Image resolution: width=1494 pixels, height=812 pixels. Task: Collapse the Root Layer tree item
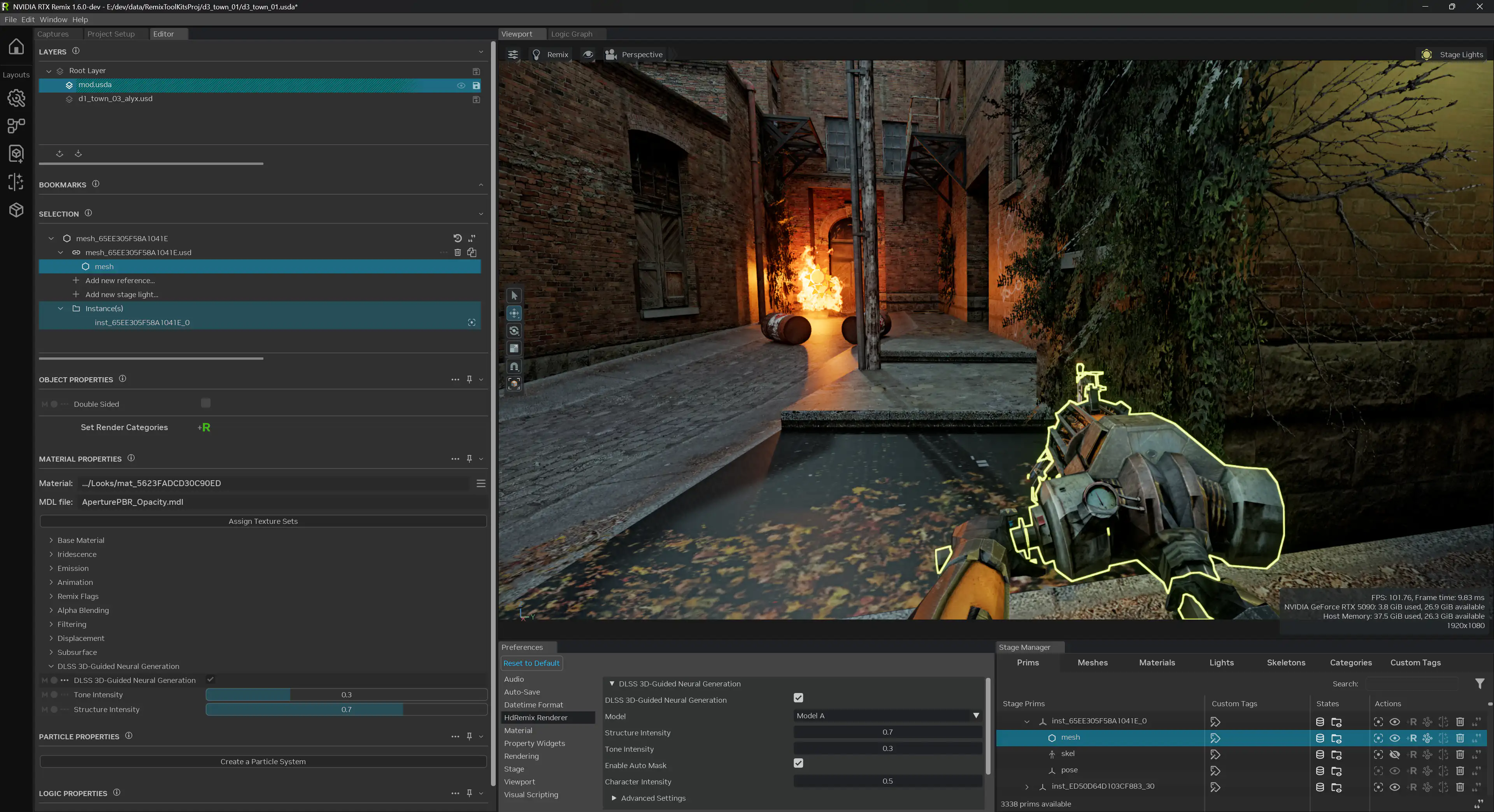[49, 71]
